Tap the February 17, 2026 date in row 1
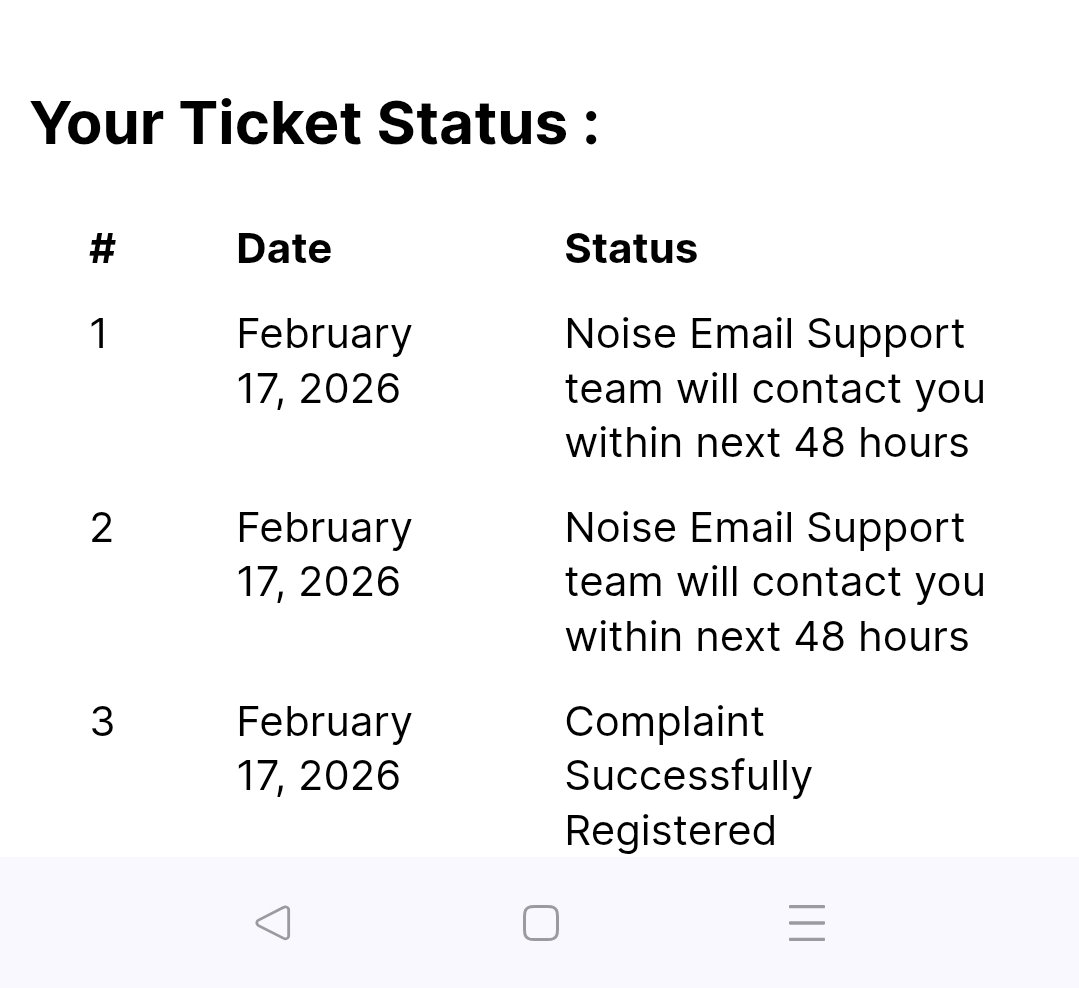 coord(323,361)
